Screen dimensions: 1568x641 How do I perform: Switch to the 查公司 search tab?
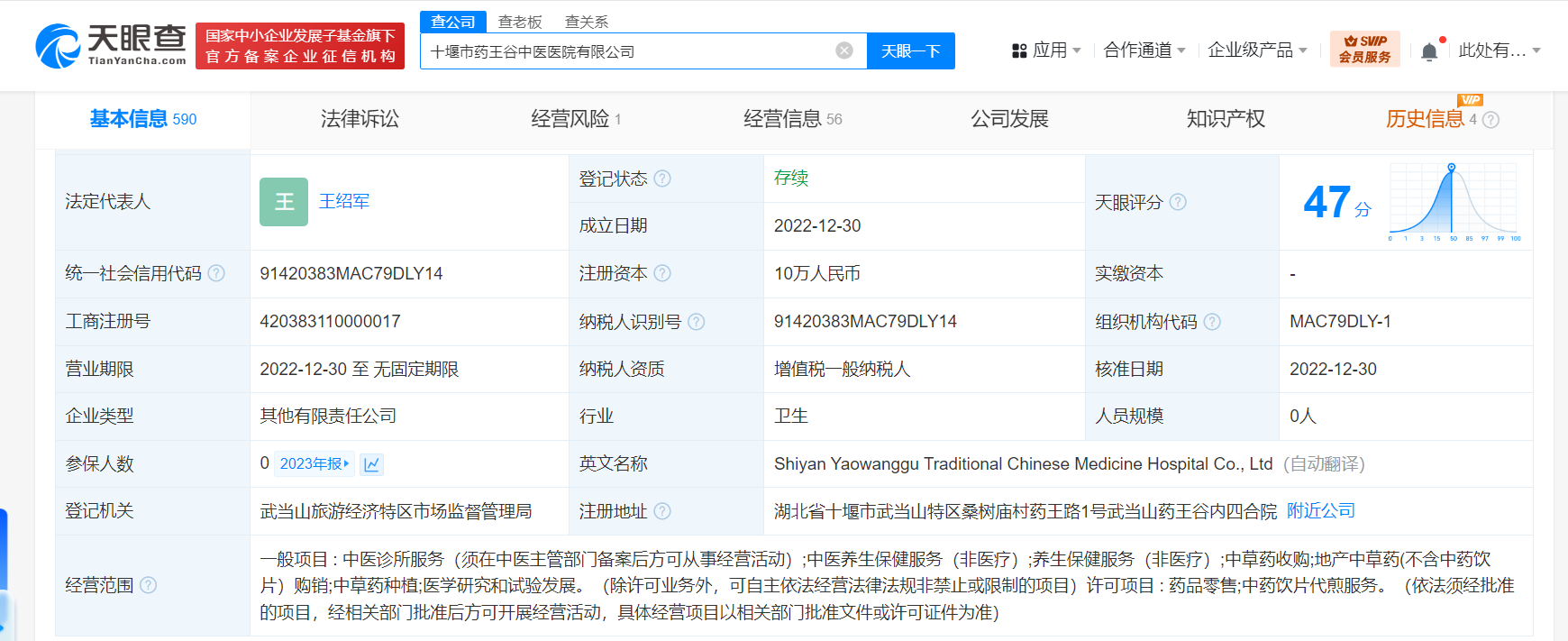[x=453, y=22]
